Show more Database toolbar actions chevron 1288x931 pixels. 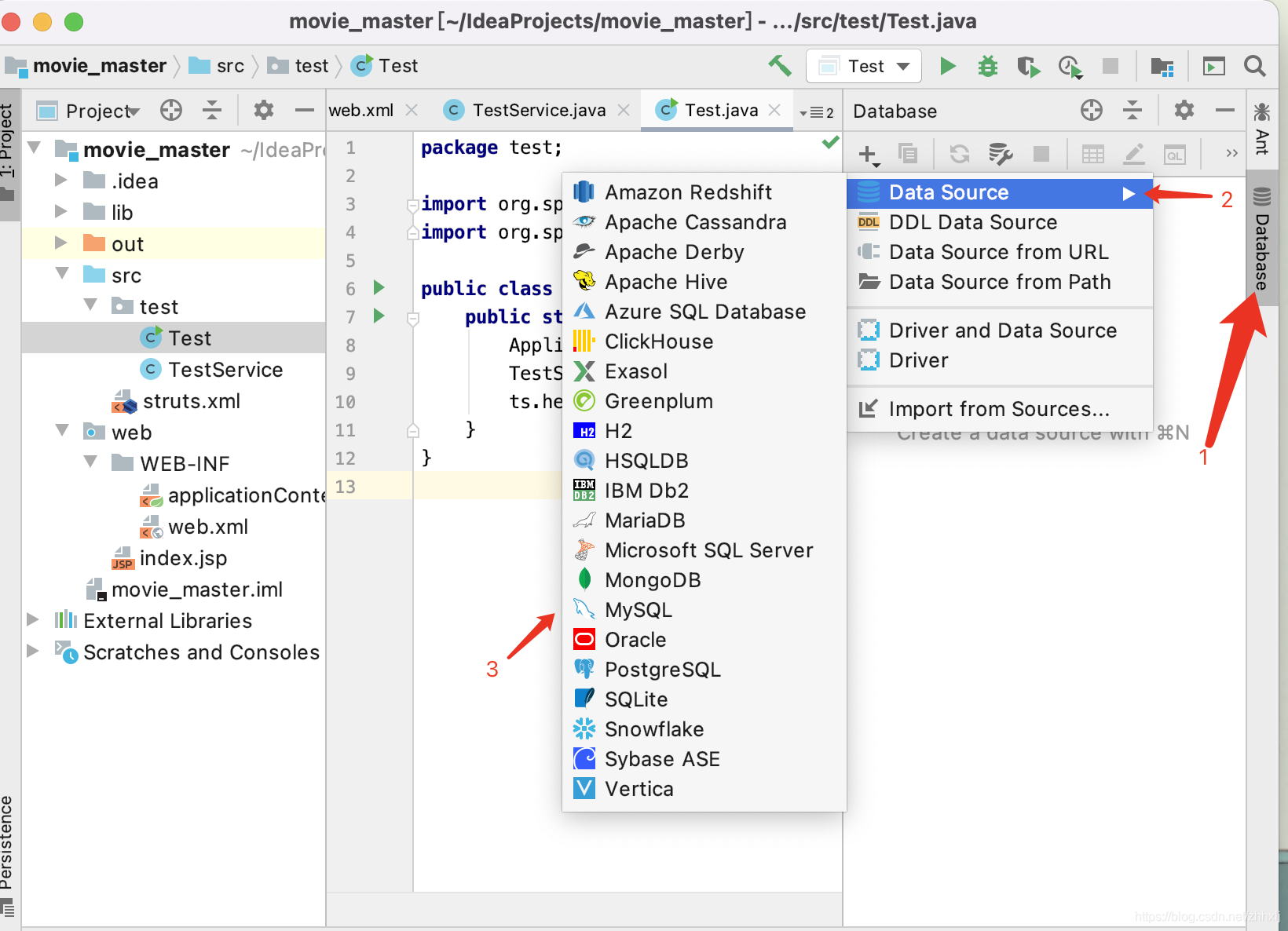click(x=1231, y=154)
